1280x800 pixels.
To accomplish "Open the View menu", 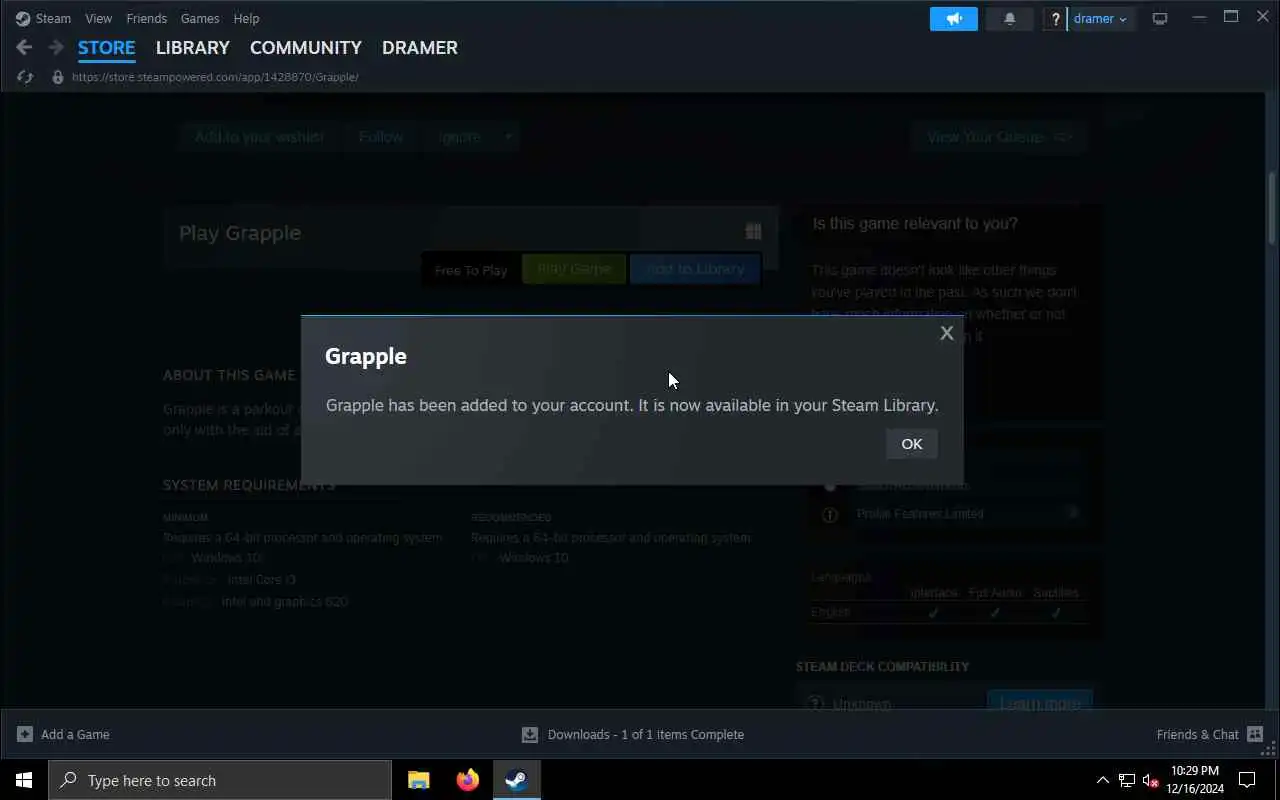I will click(98, 18).
